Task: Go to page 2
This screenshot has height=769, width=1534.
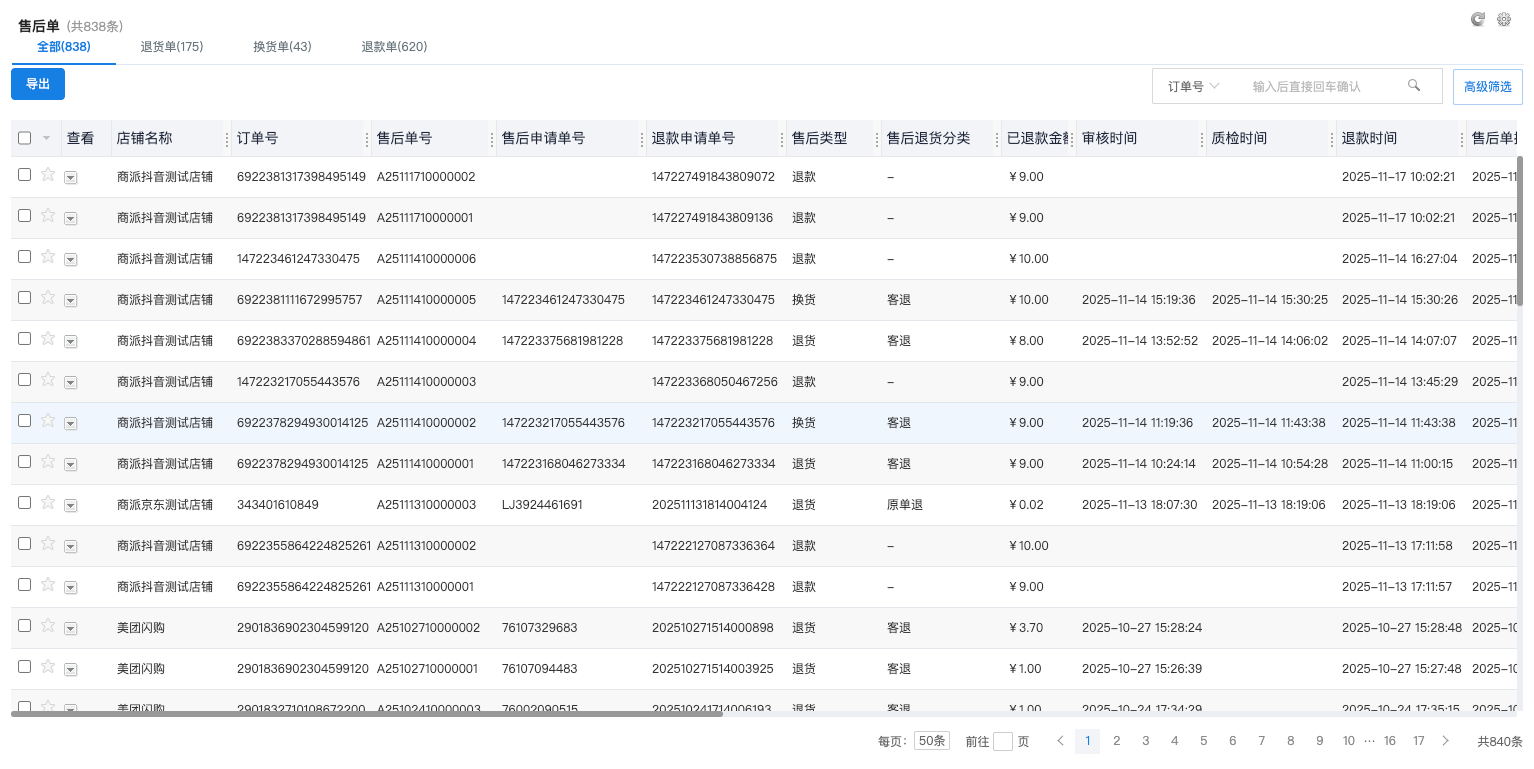Action: 1117,741
